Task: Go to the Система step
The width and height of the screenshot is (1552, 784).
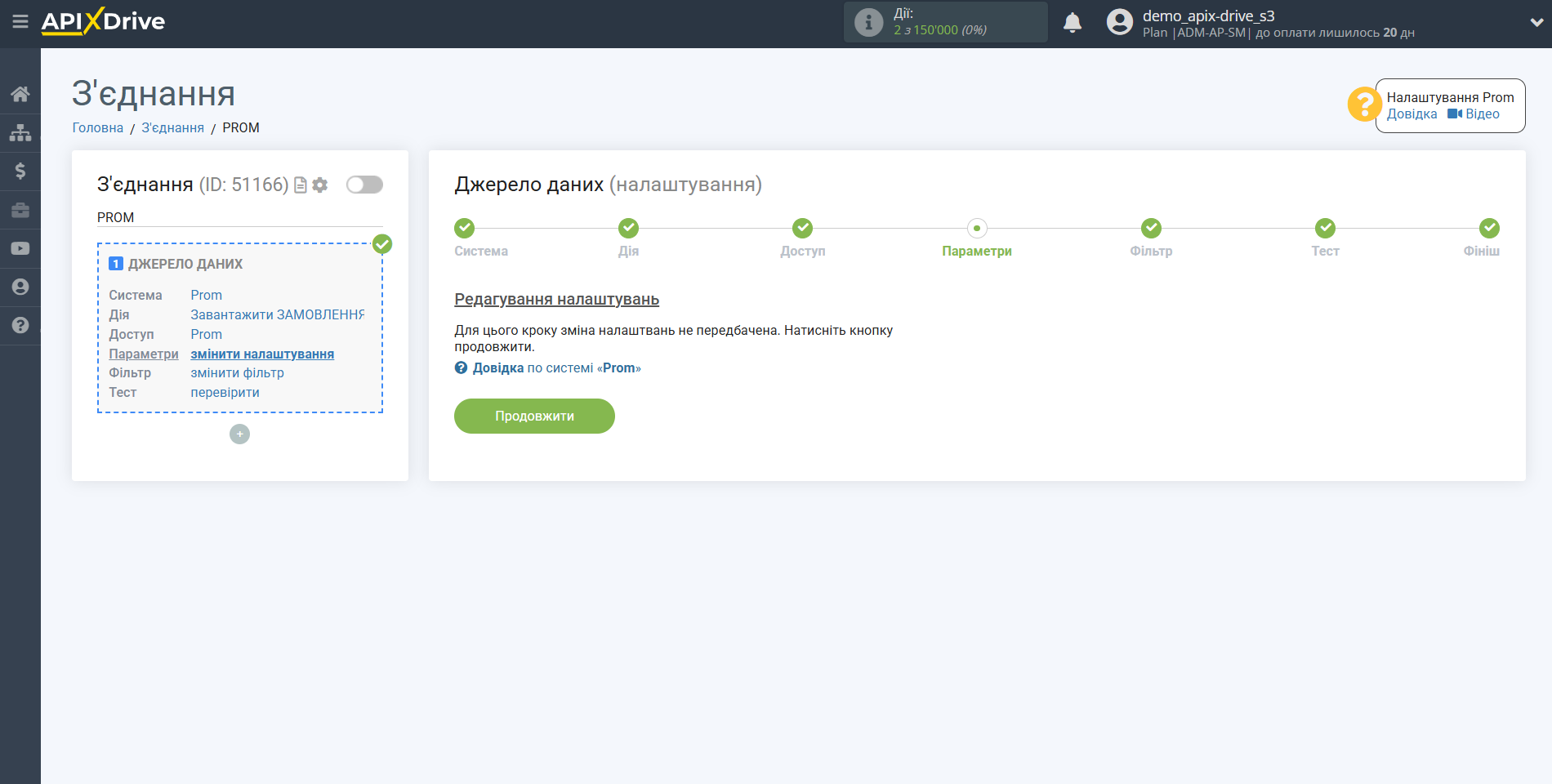Action: tap(465, 228)
